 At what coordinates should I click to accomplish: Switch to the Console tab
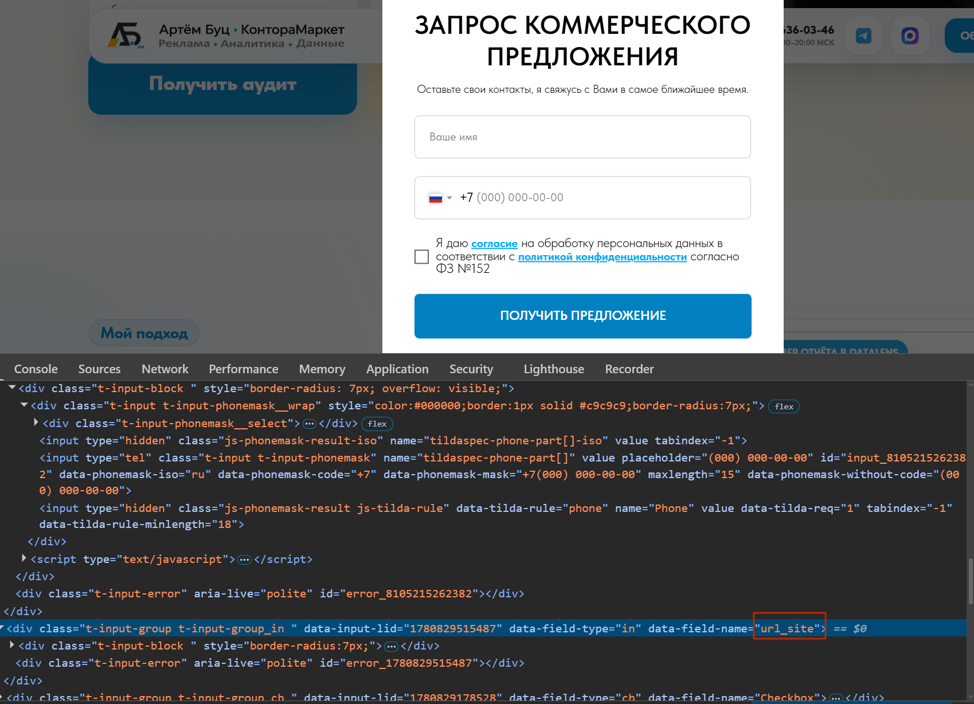tap(36, 368)
